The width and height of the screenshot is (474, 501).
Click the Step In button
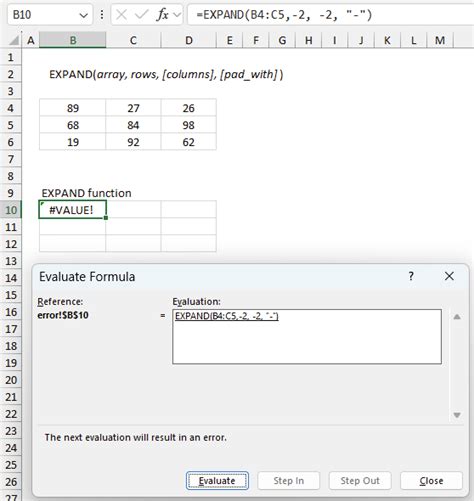coord(289,481)
